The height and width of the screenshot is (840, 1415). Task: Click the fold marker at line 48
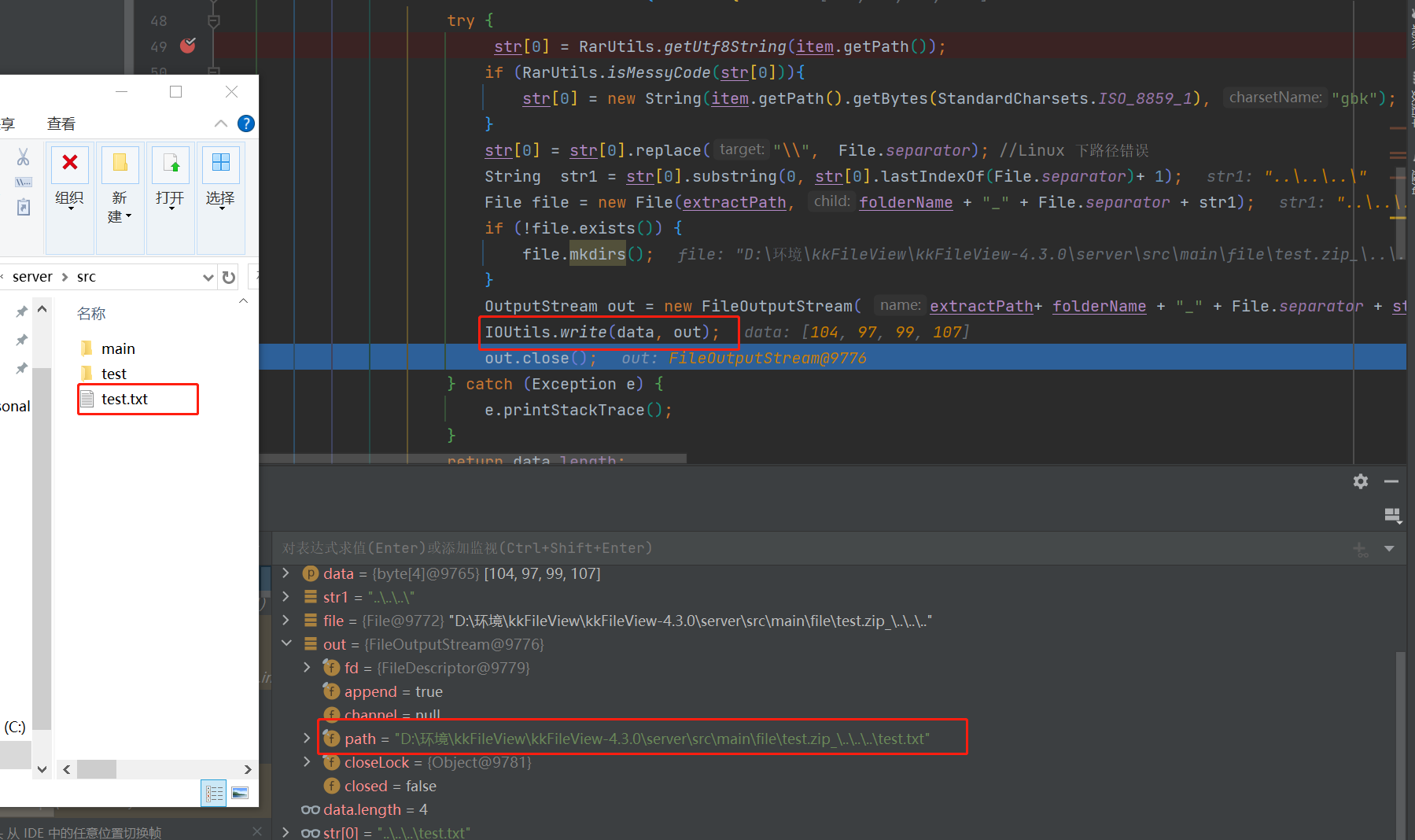[x=213, y=20]
